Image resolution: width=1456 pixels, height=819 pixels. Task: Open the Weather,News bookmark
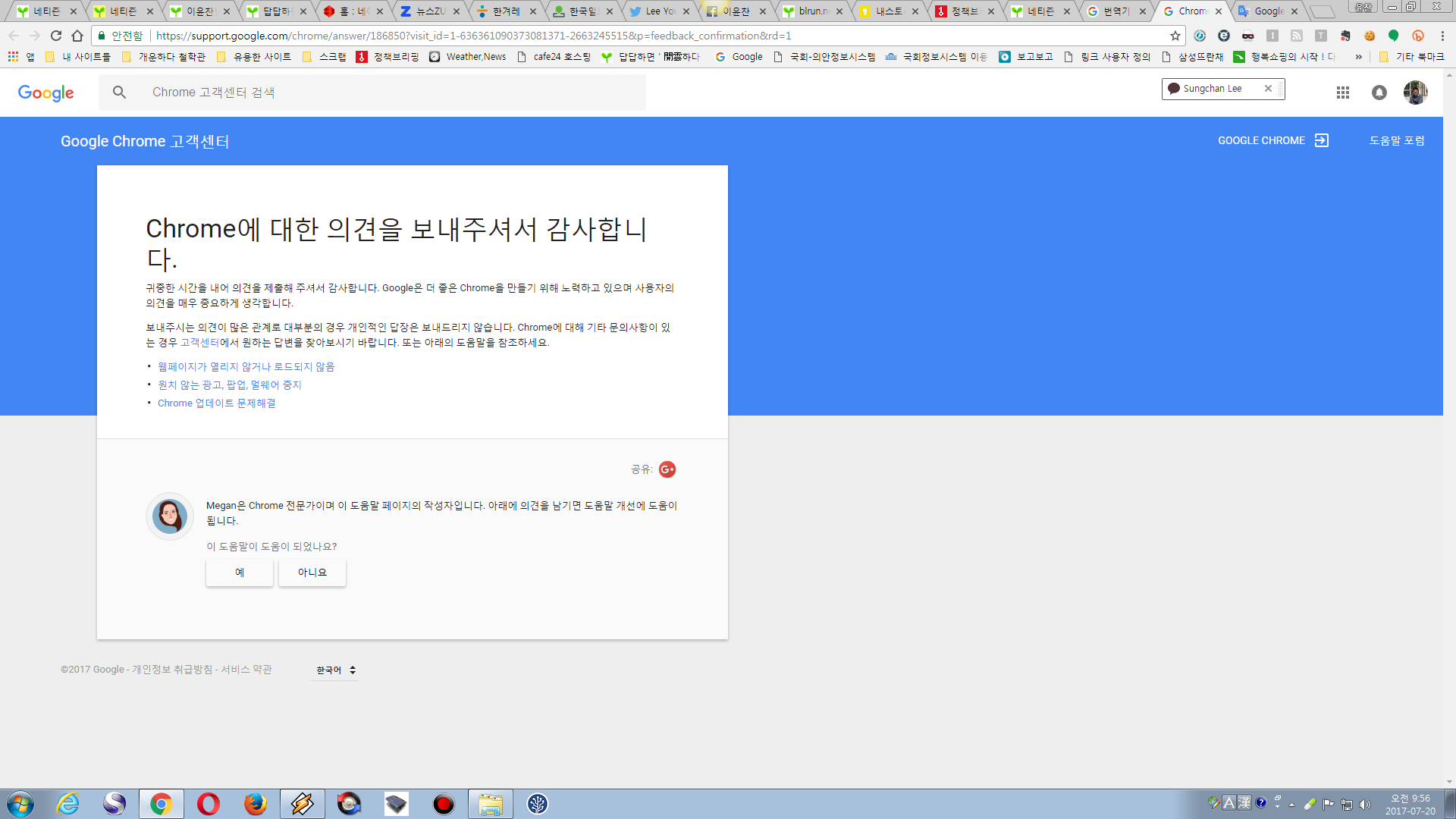click(x=468, y=57)
